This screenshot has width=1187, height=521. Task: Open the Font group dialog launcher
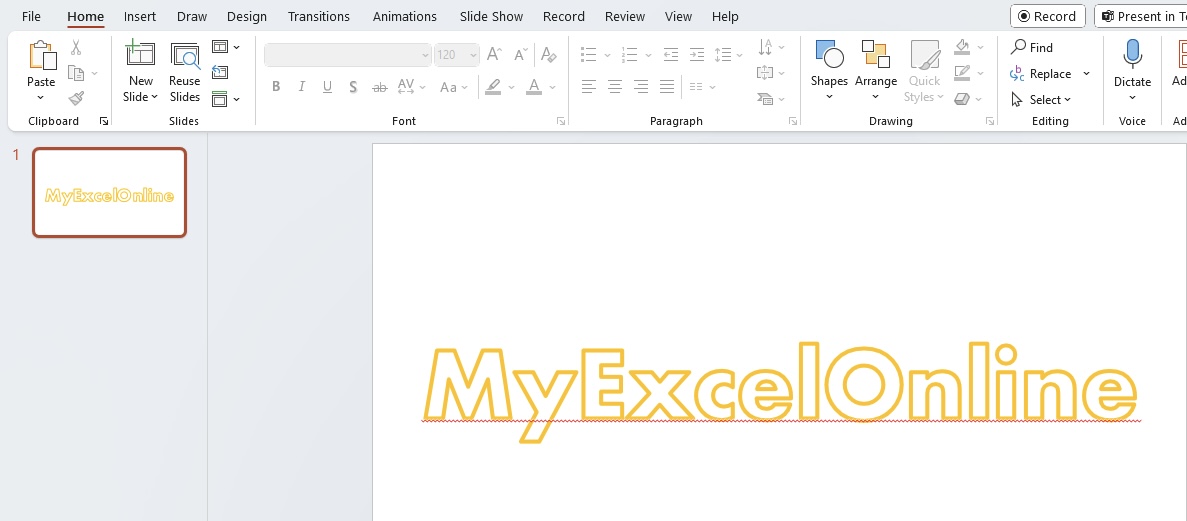[x=561, y=121]
